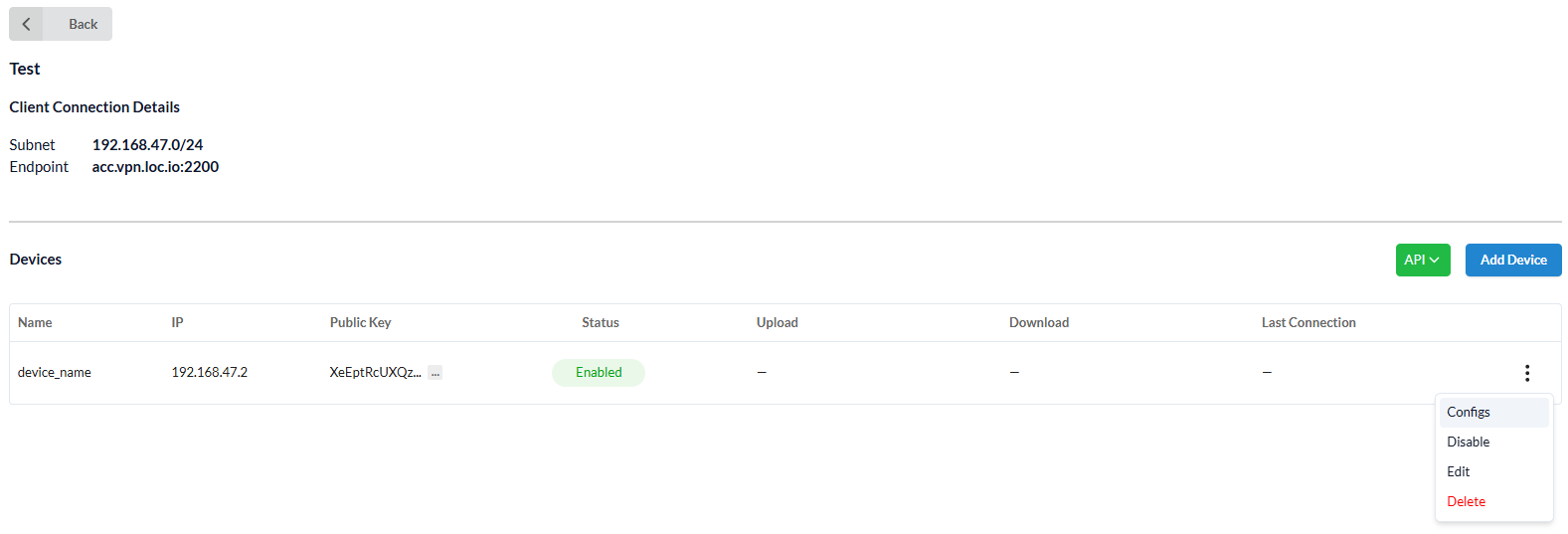1568x534 pixels.
Task: Choose the red Delete option
Action: click(x=1466, y=501)
